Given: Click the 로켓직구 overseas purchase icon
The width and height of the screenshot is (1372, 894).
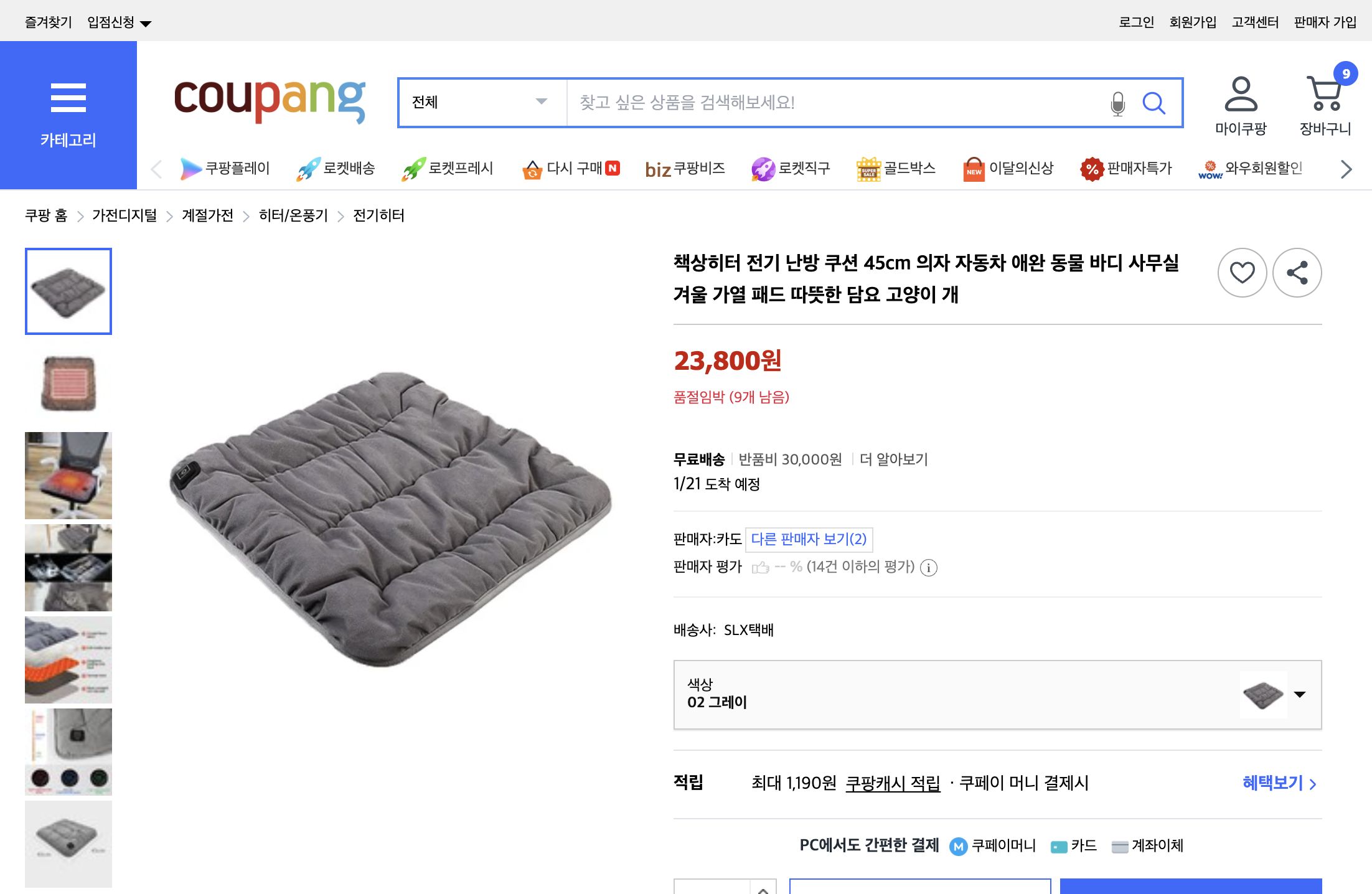Looking at the screenshot, I should coord(791,168).
